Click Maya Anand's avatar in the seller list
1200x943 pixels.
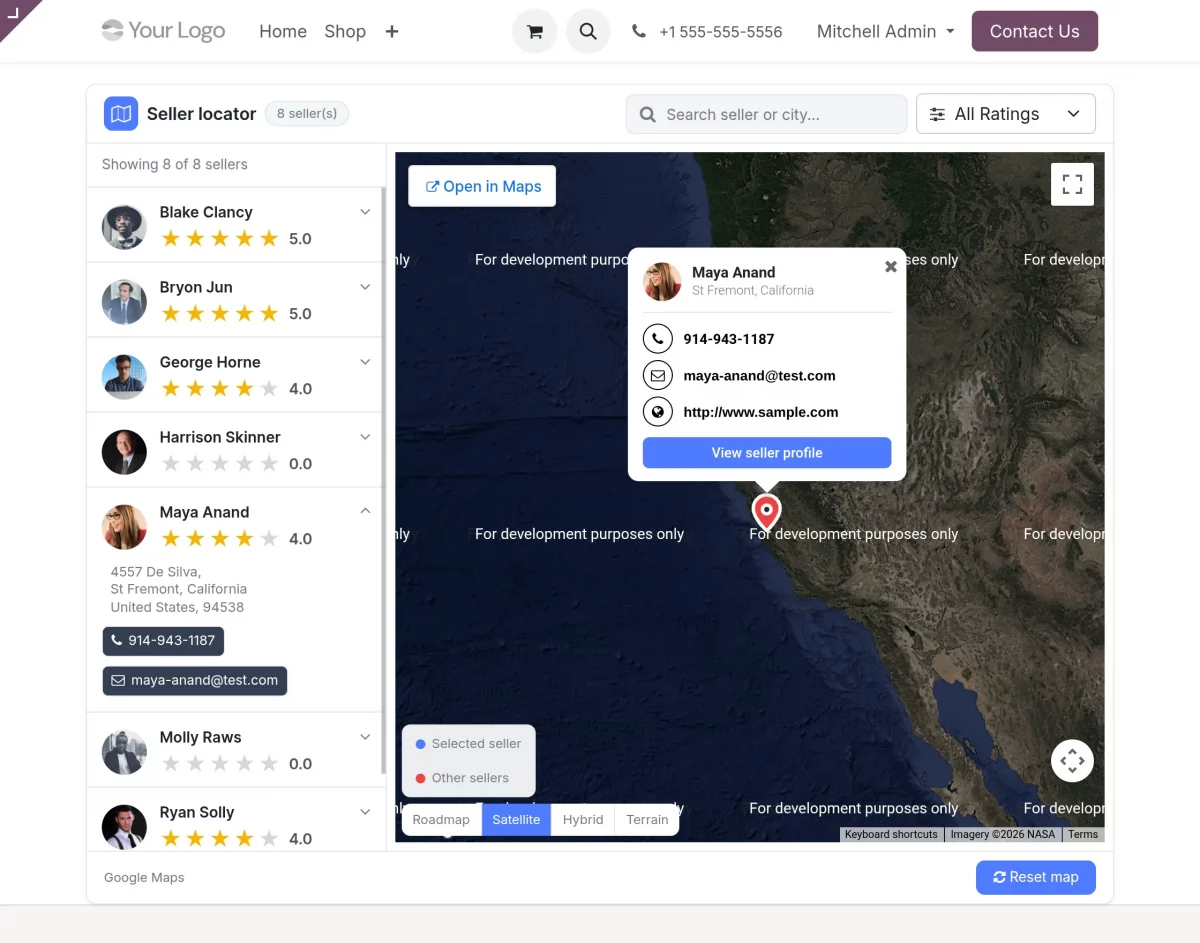point(124,527)
